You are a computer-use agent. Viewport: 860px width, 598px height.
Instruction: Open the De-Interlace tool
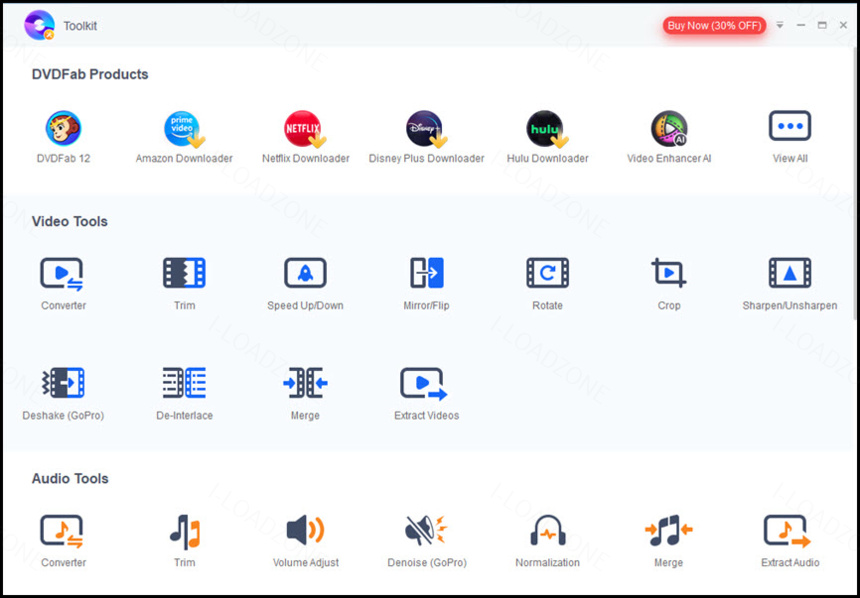click(184, 382)
